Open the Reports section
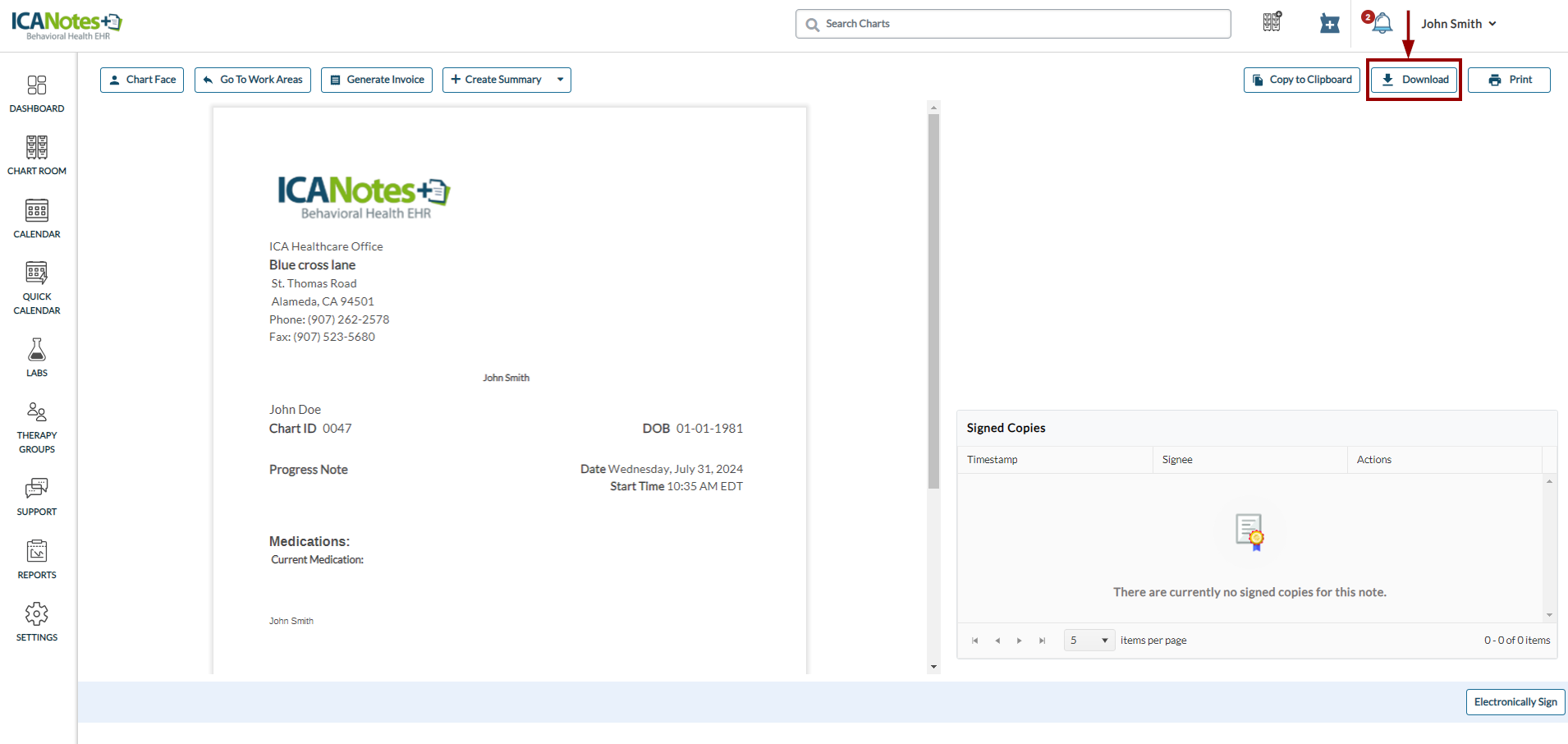Image resolution: width=1568 pixels, height=744 pixels. 37,560
